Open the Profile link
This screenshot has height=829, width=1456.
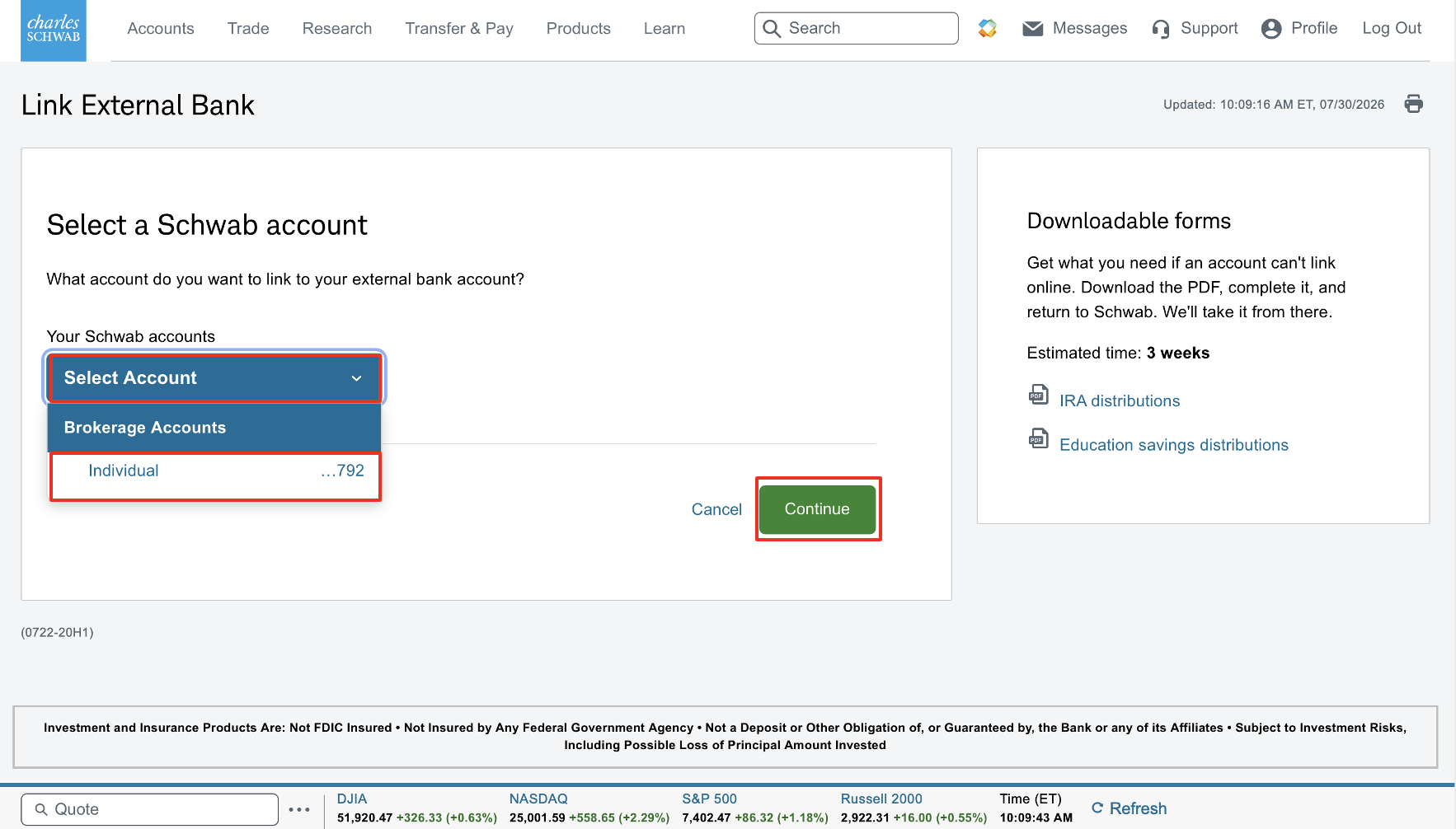click(1314, 28)
